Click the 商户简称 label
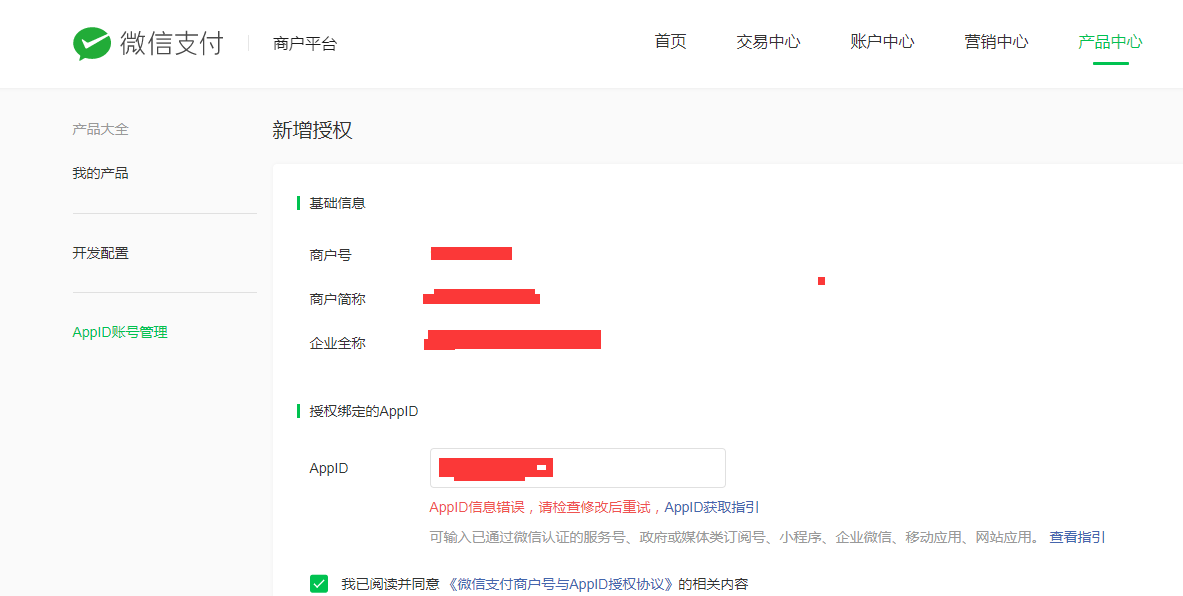The image size is (1183, 596). [337, 300]
